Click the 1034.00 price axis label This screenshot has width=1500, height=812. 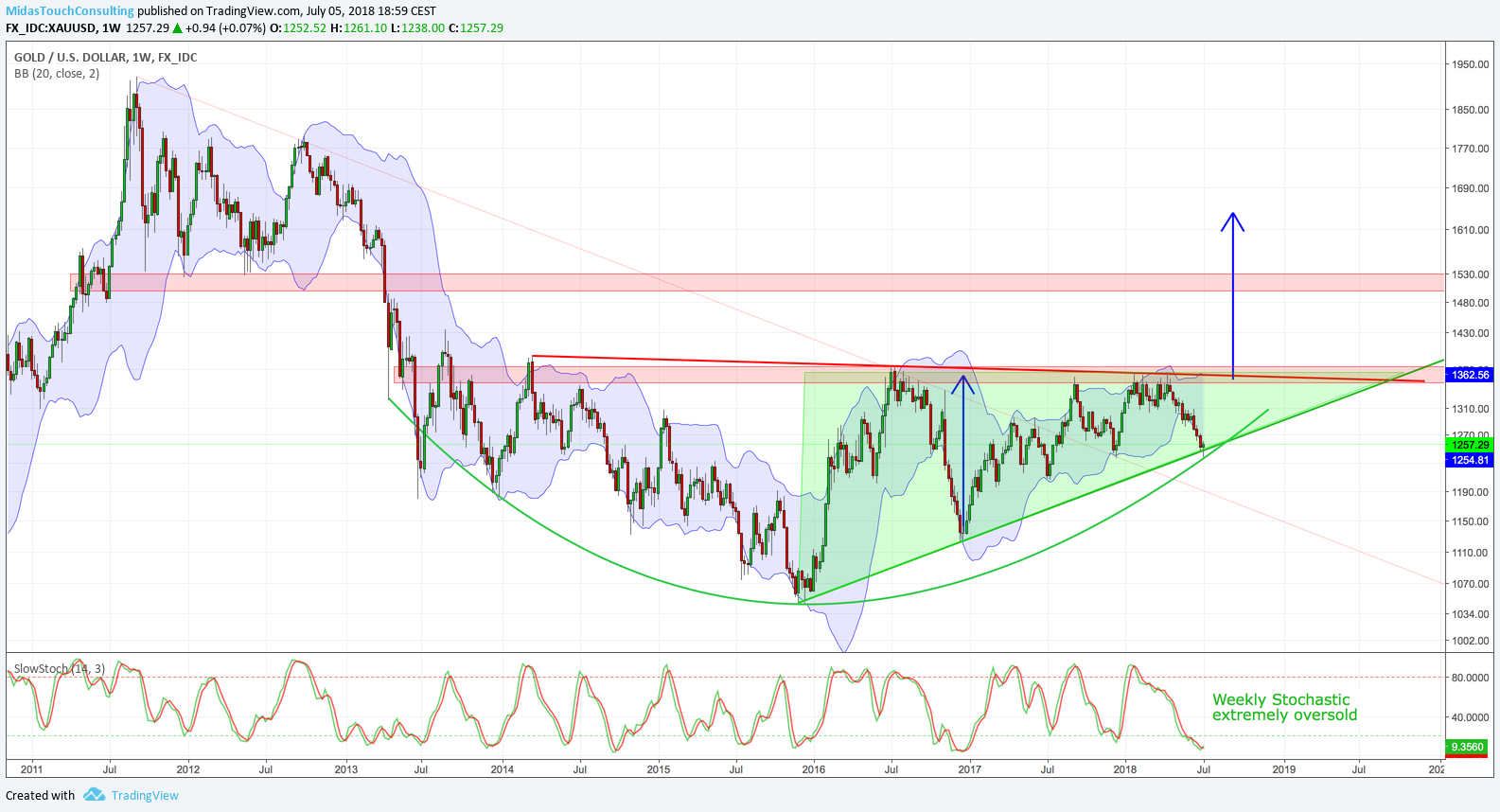click(1470, 614)
